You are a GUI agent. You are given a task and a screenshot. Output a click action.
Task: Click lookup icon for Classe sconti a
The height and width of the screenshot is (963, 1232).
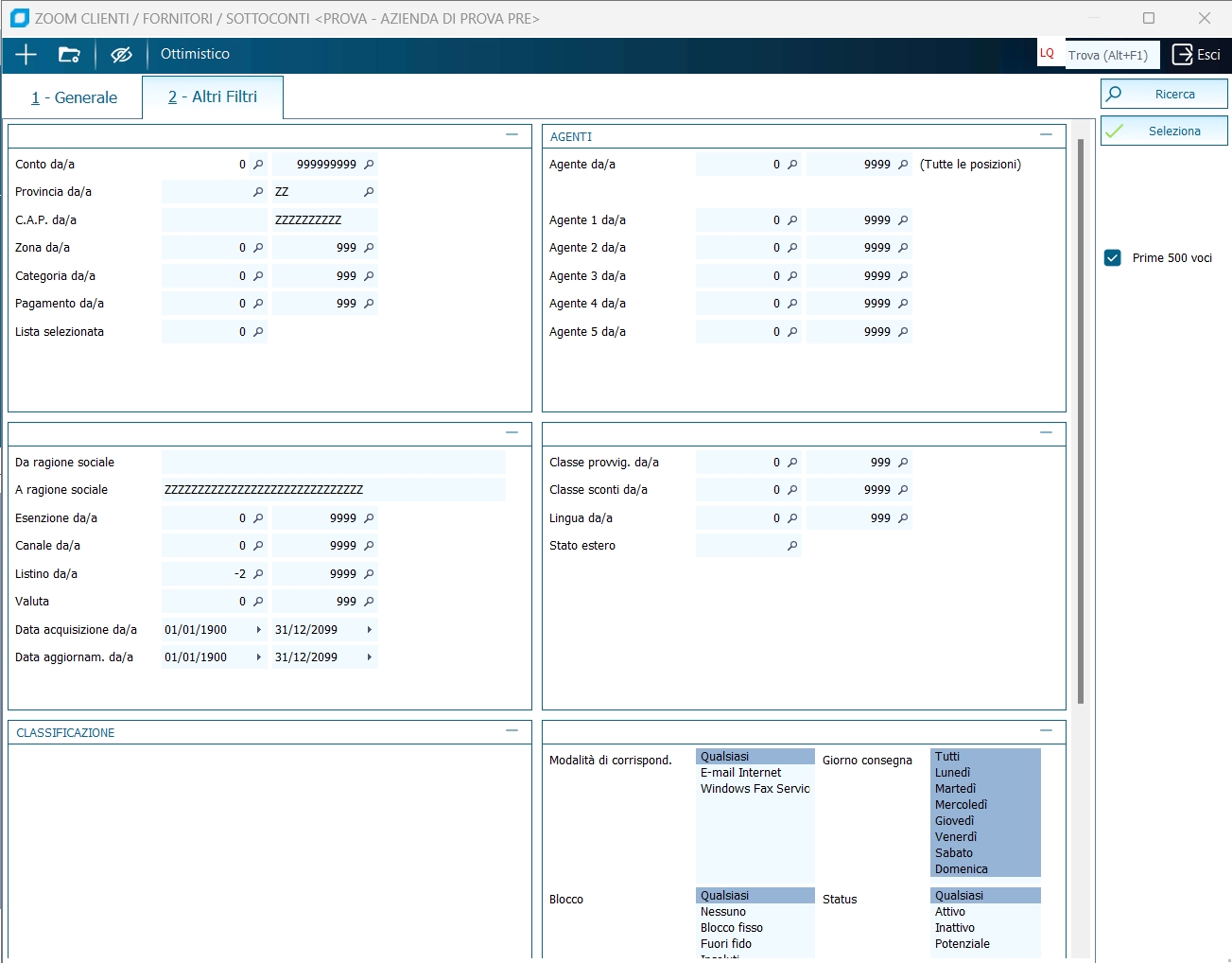[x=903, y=490]
